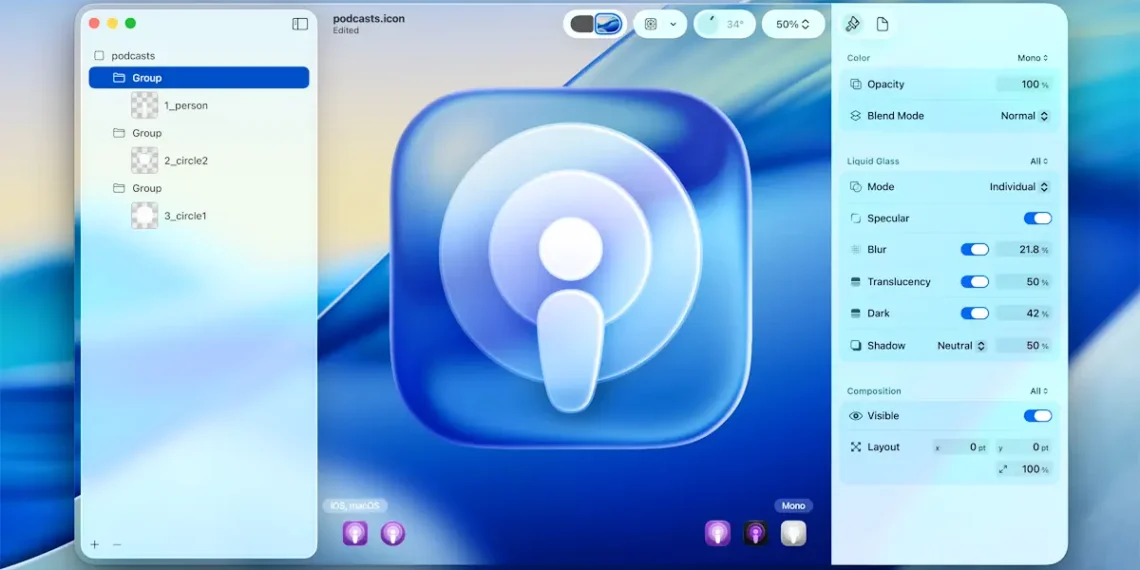This screenshot has width=1140, height=570.
Task: Click the Layout arrows icon
Action: (856, 447)
